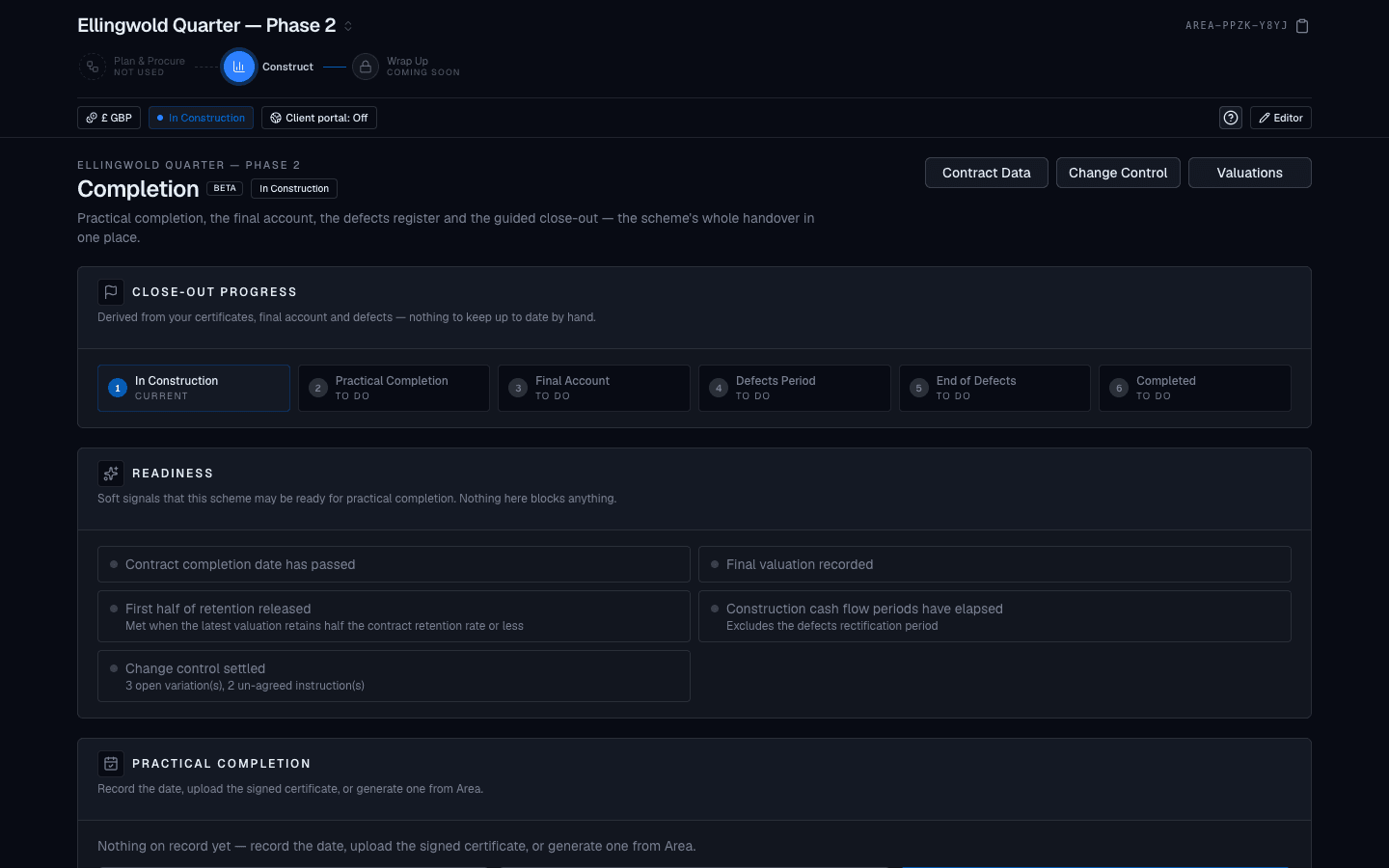The height and width of the screenshot is (868, 1389).
Task: Click the Close-Out Progress flag icon
Action: 111,291
